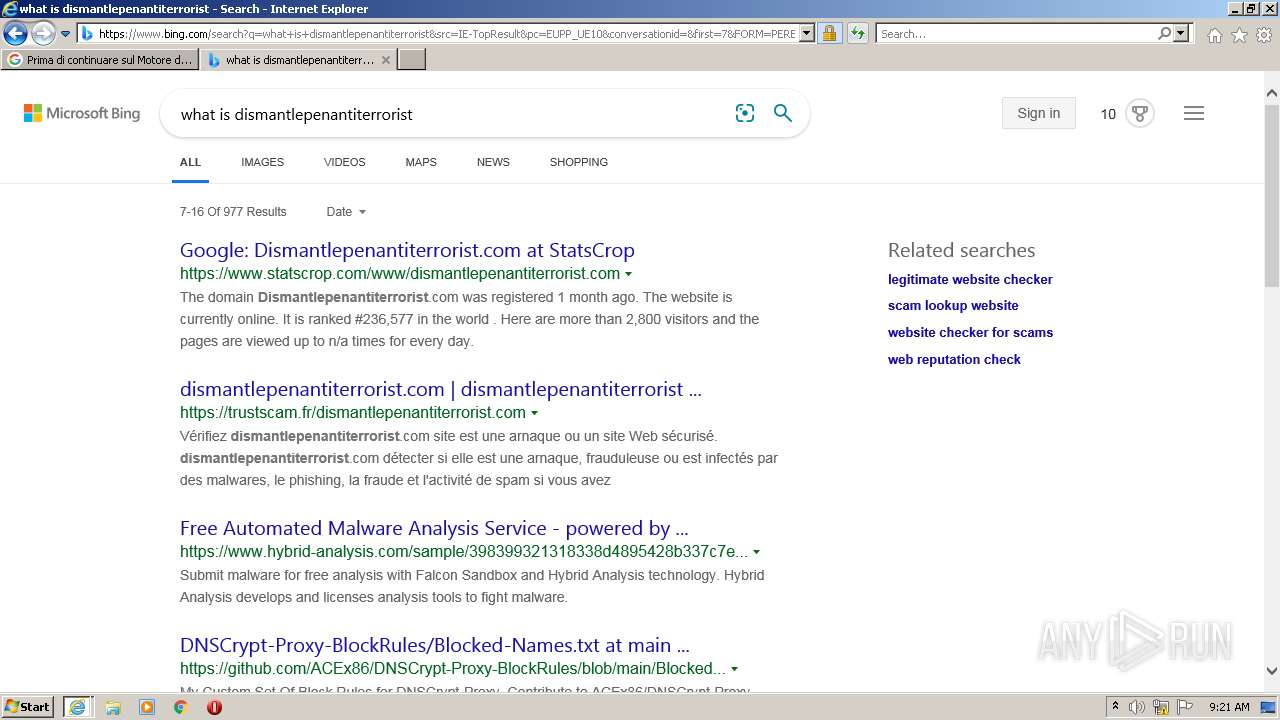1280x720 pixels.
Task: Click 'scam lookup website' related search
Action: pos(953,306)
